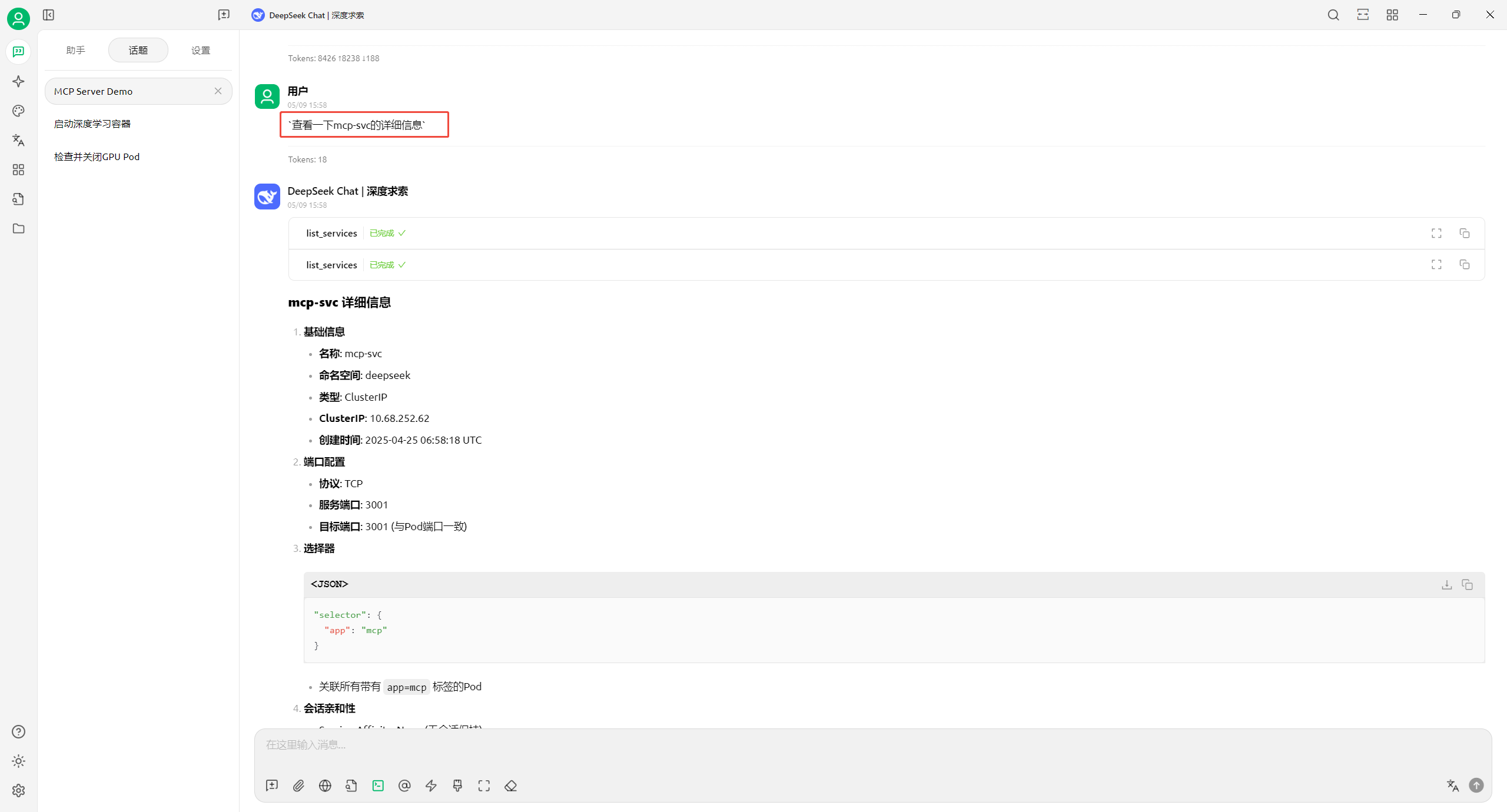Start new topic from input toolbar
This screenshot has height=812, width=1507.
click(272, 786)
